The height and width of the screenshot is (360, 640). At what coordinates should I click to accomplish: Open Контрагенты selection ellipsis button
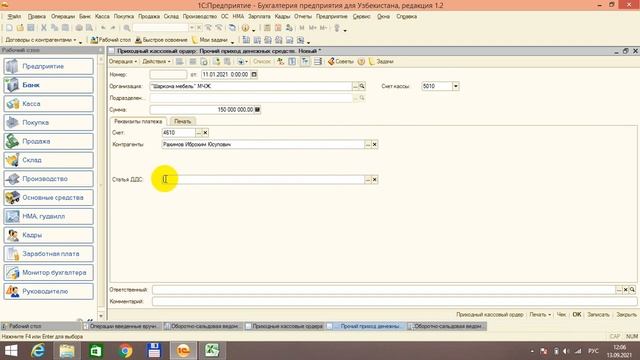tap(368, 144)
